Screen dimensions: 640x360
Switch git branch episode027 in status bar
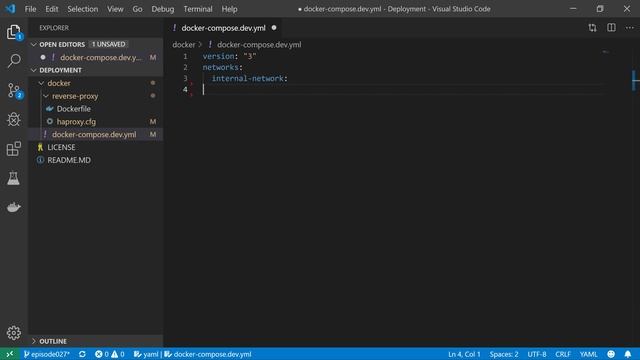pyautogui.click(x=47, y=354)
